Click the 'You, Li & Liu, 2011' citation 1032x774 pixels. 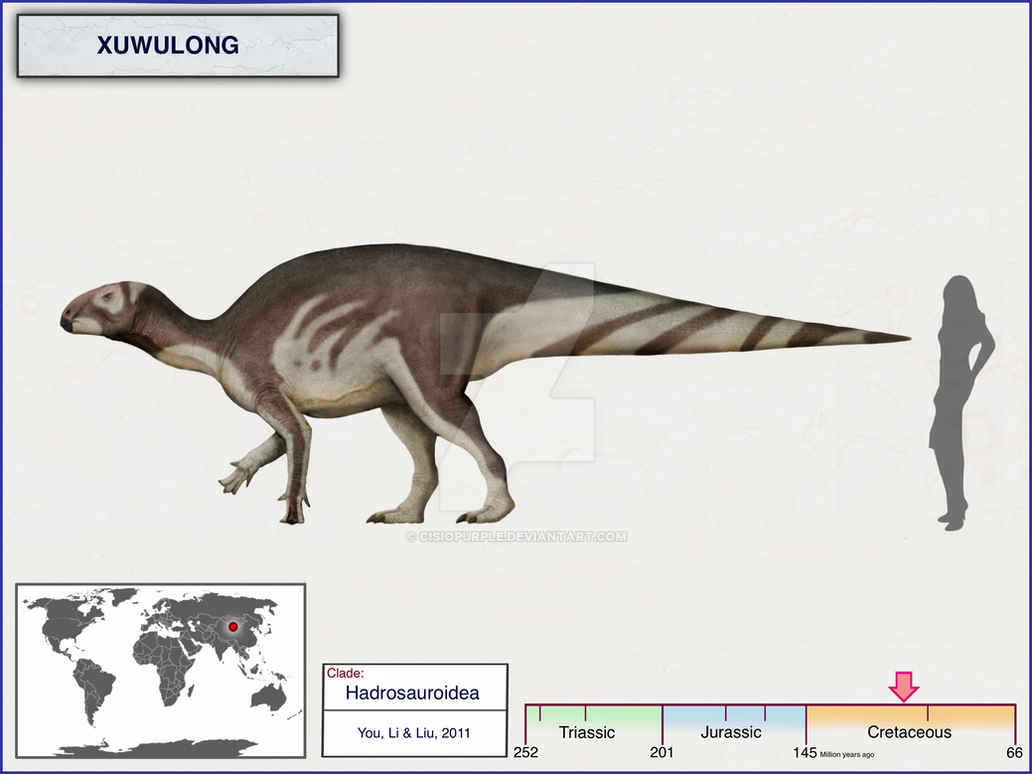coord(414,733)
